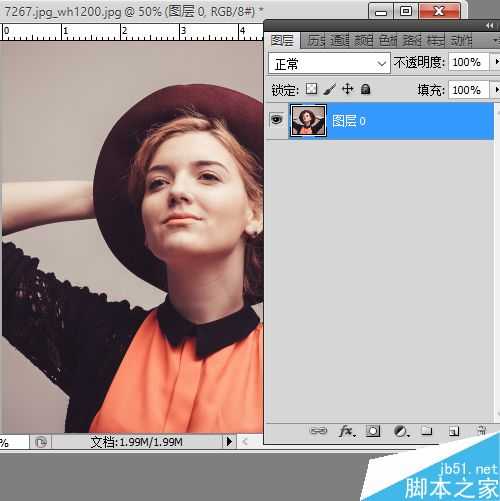The image size is (500, 501).
Task: Select the 图层 0 layer thumbnail
Action: (308, 120)
